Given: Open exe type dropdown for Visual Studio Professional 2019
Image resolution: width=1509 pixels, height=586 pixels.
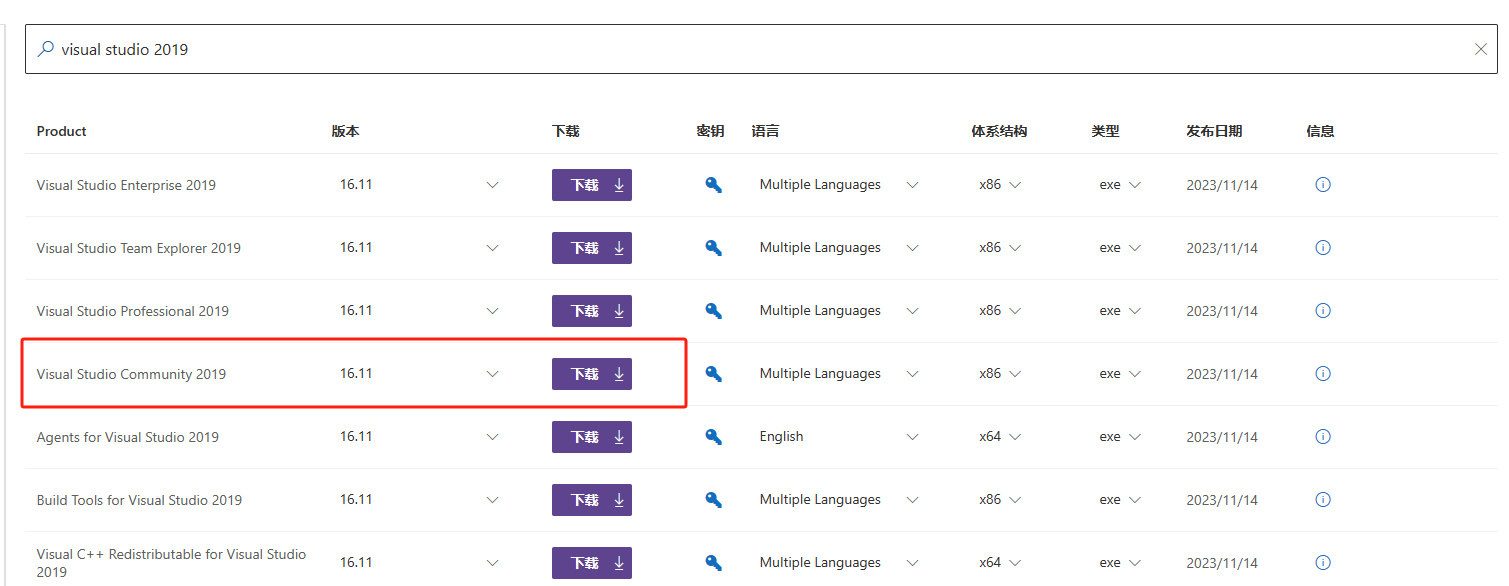Looking at the screenshot, I should [x=1134, y=311].
